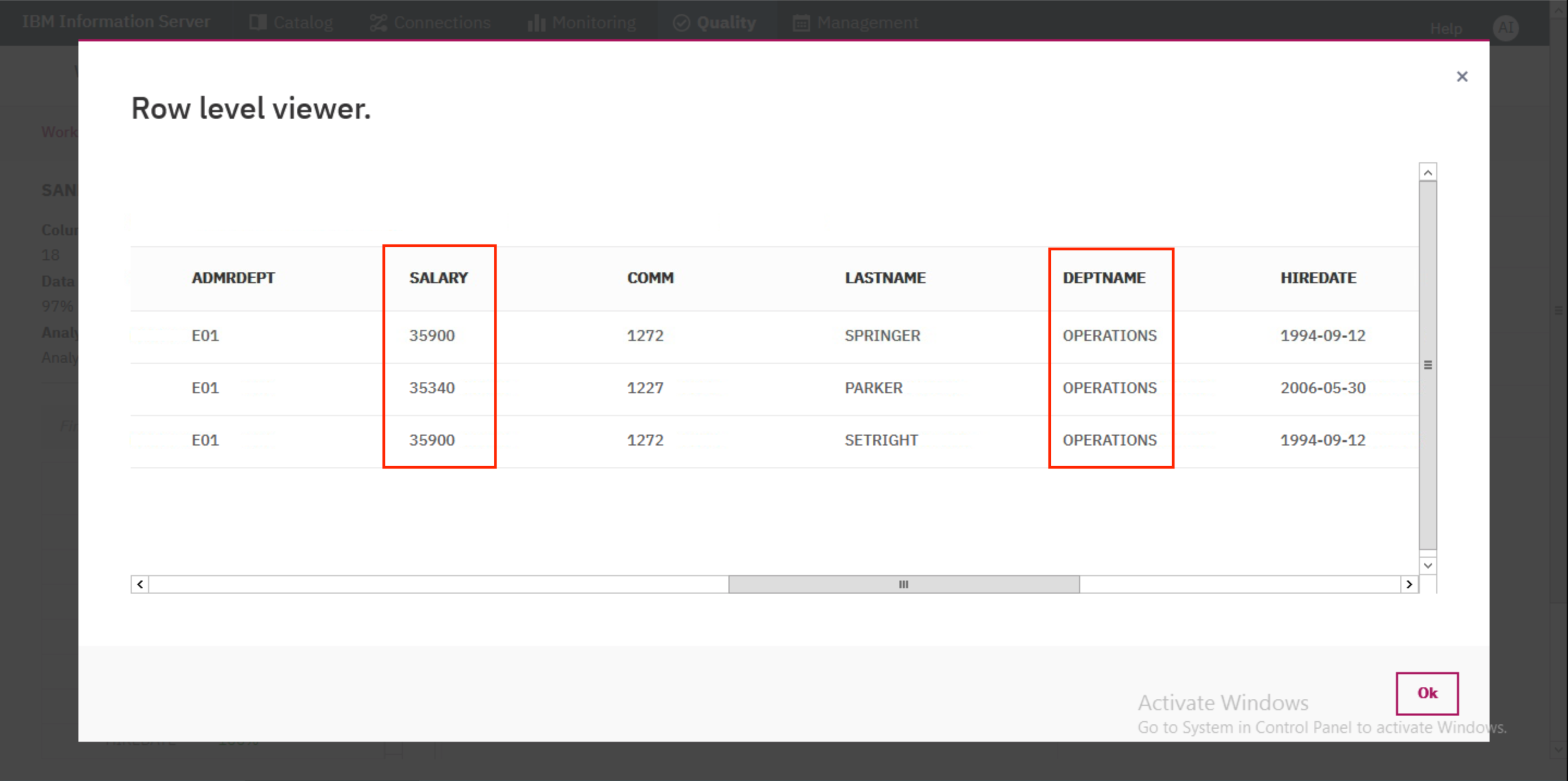
Task: Click the LASTNAME column header
Action: (x=885, y=278)
